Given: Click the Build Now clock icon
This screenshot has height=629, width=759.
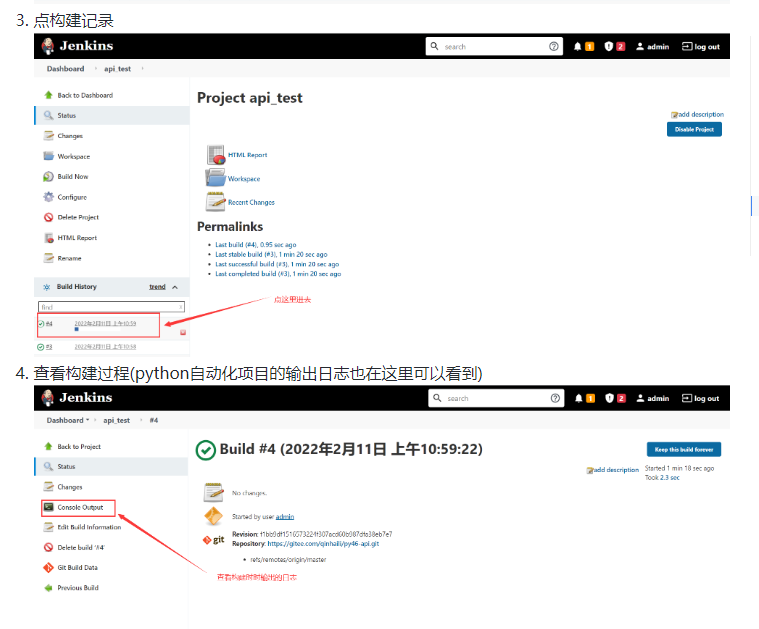Looking at the screenshot, I should [48, 177].
